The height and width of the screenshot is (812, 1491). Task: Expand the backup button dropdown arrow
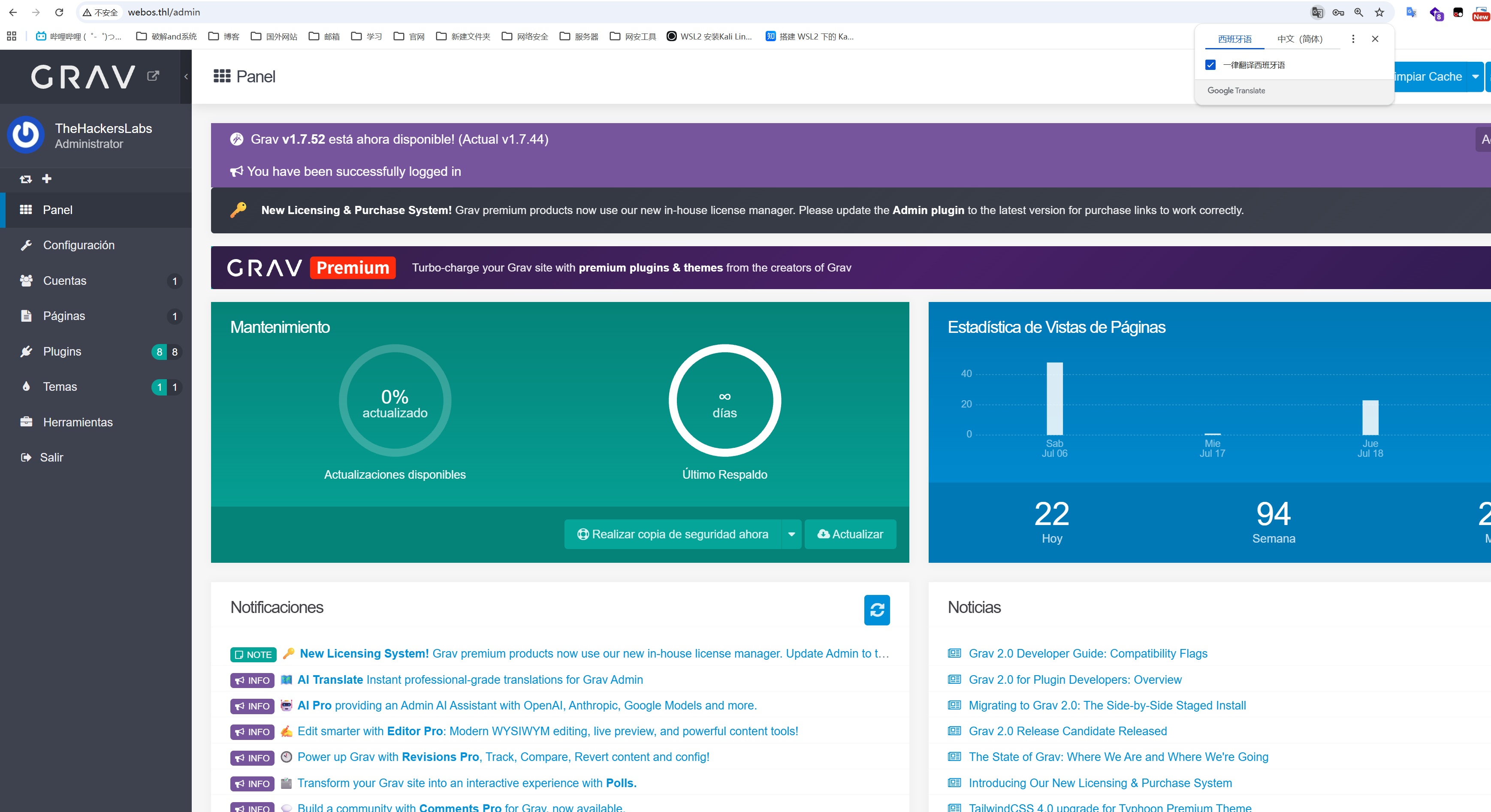pyautogui.click(x=791, y=534)
